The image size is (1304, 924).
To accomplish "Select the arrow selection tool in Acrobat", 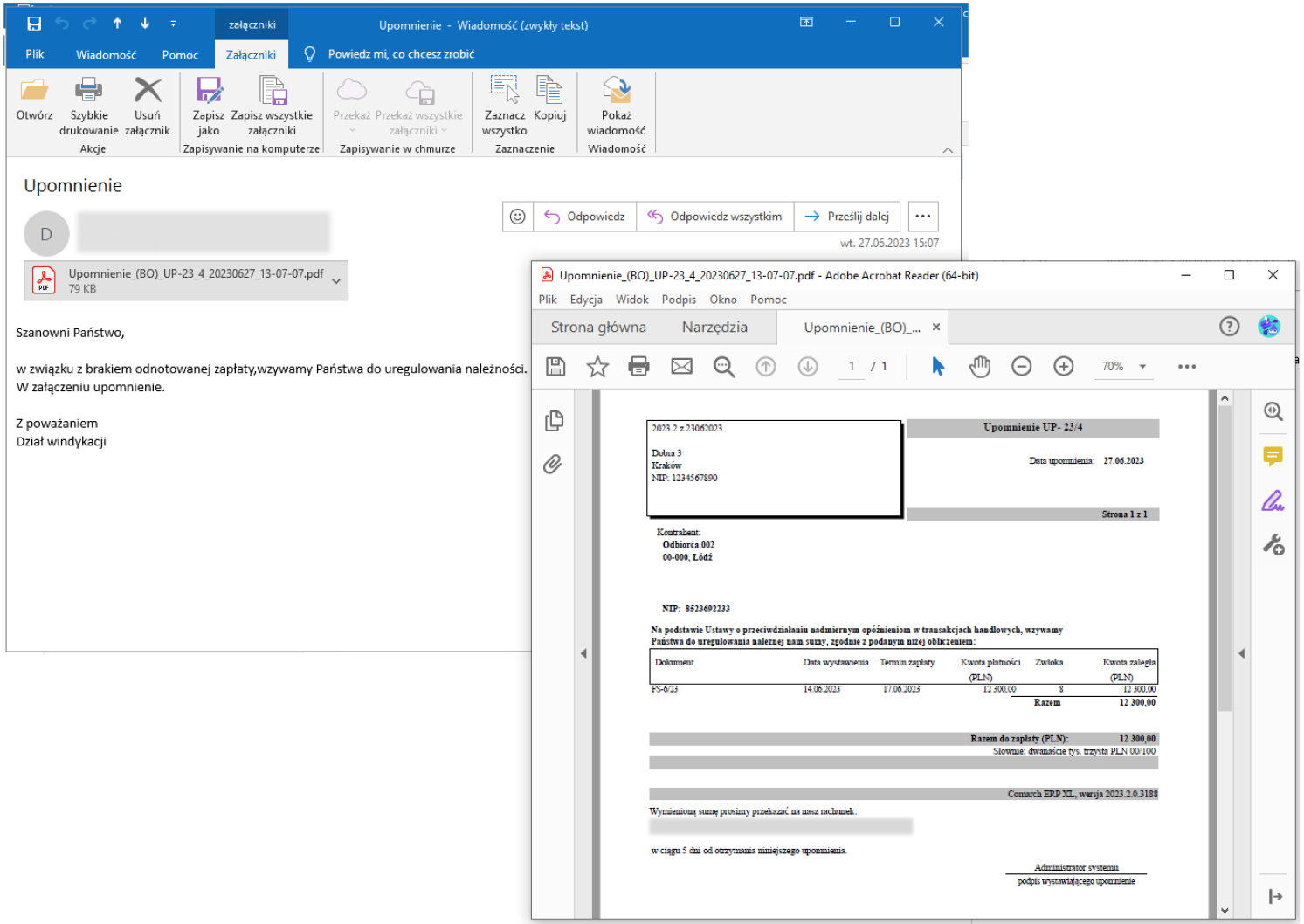I will tap(938, 367).
